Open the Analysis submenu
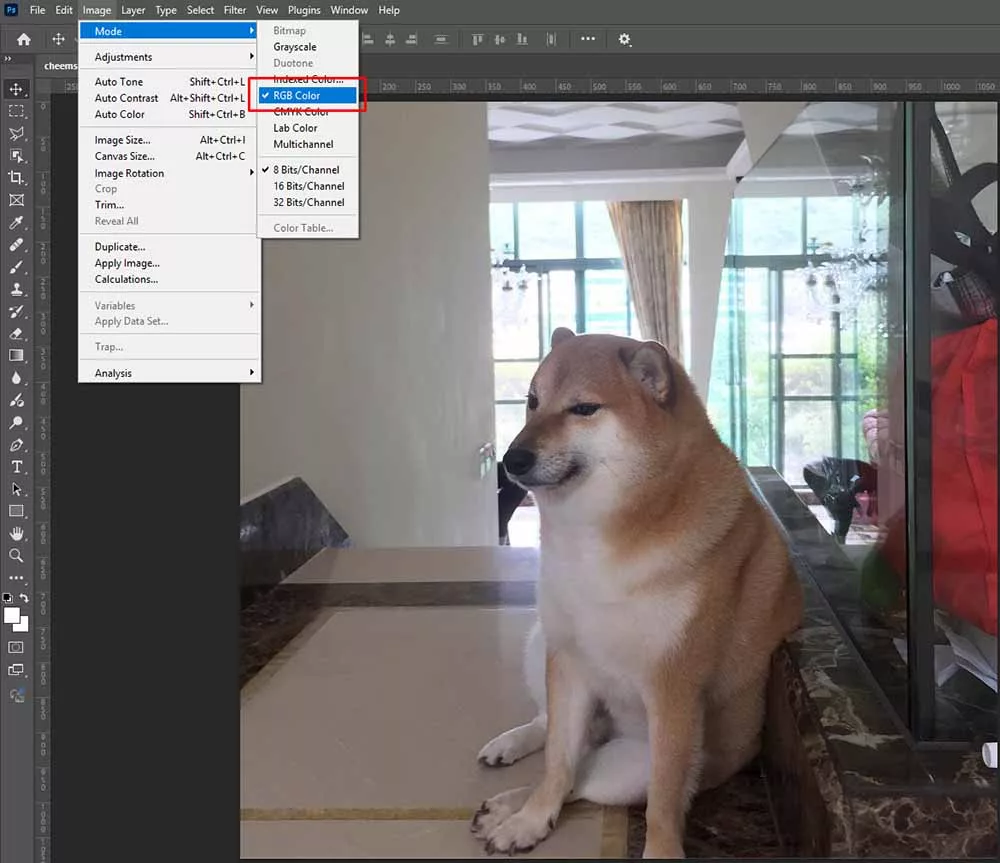Image resolution: width=1000 pixels, height=863 pixels. pyautogui.click(x=112, y=372)
